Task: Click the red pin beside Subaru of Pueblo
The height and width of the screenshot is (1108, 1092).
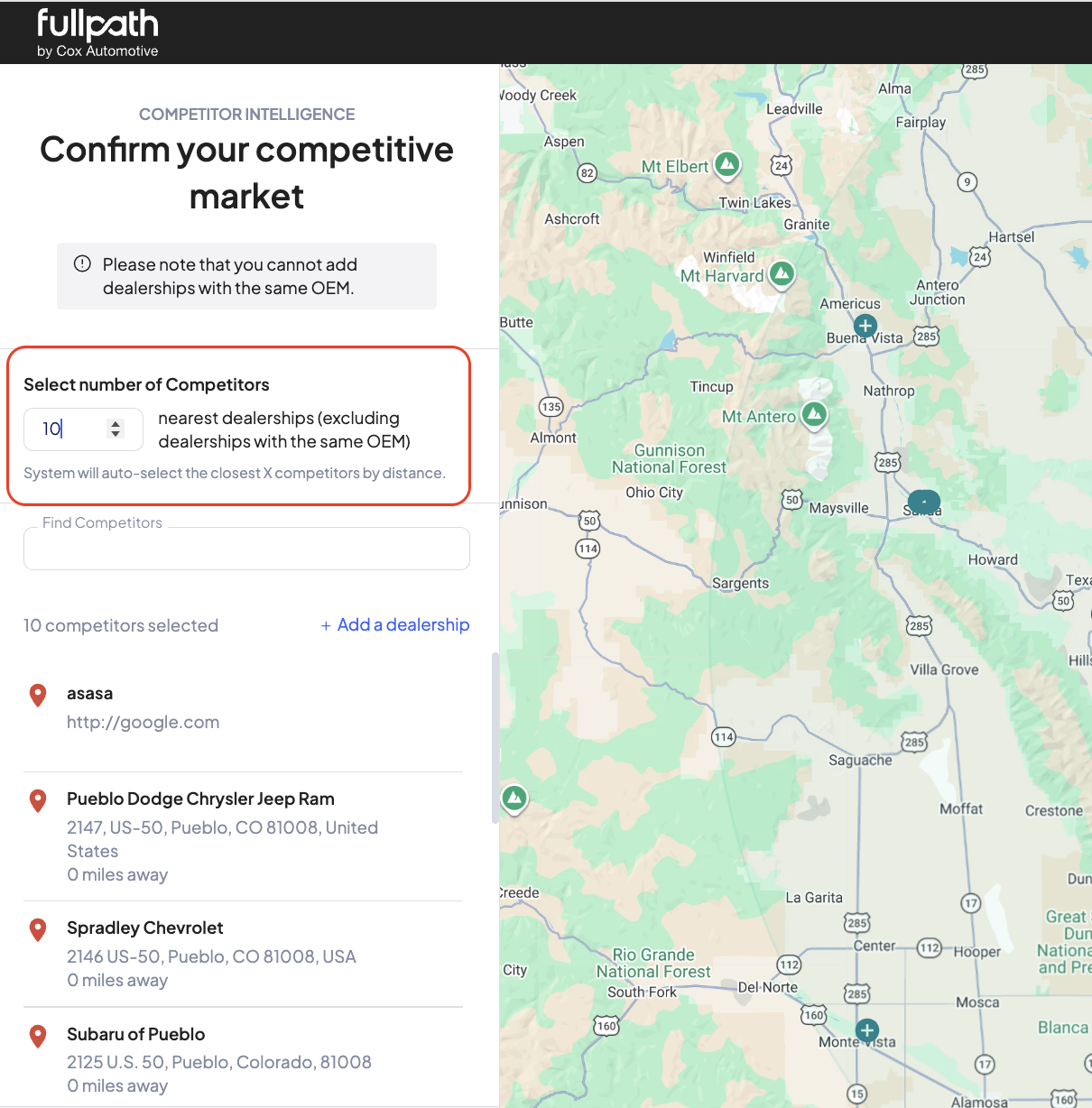Action: coord(38,1036)
